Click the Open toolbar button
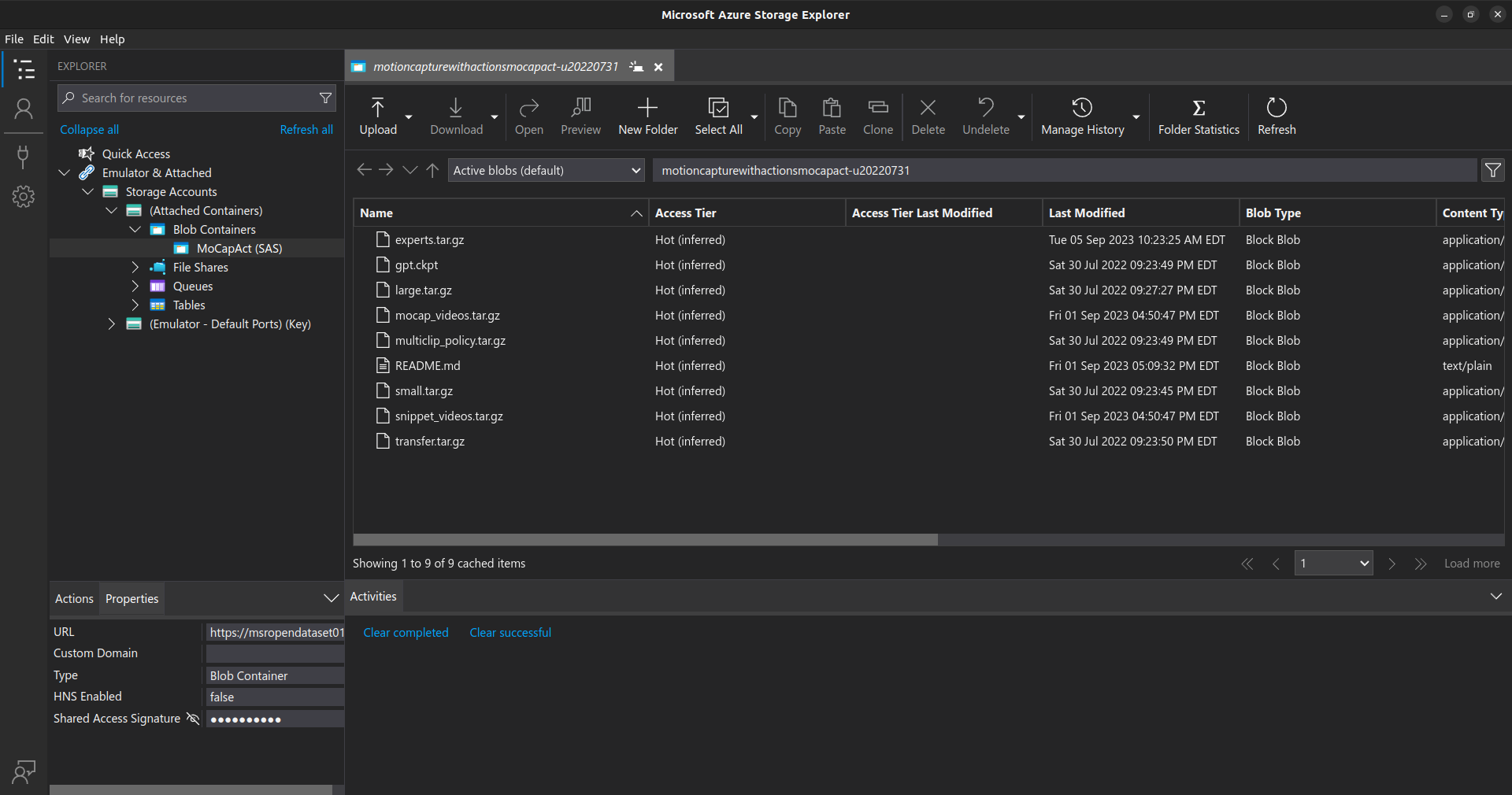 pyautogui.click(x=528, y=116)
